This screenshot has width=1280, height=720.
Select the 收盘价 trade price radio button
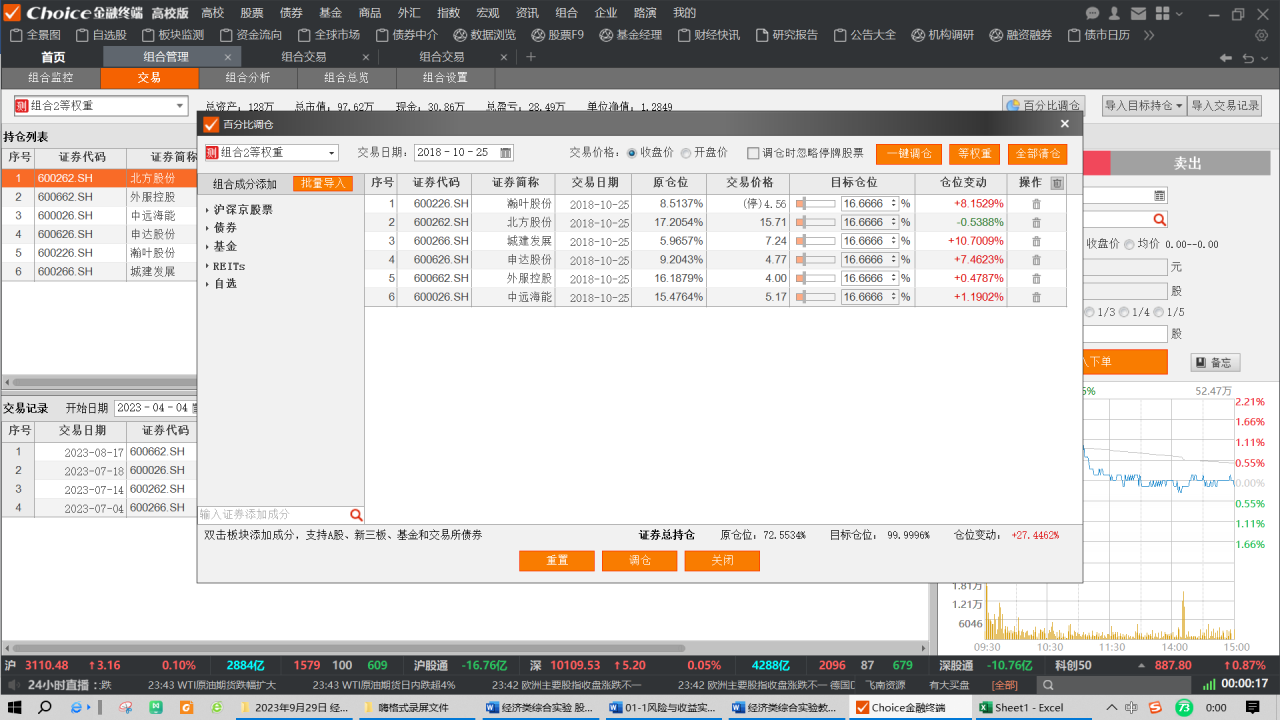632,153
